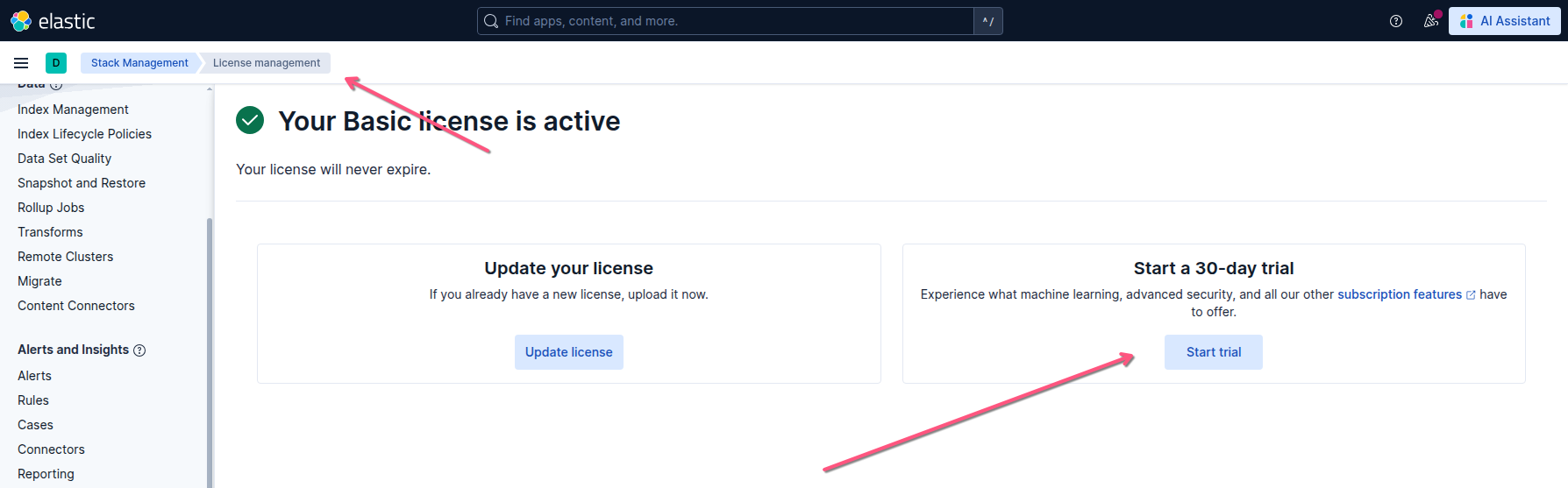Click Start trial button

[x=1214, y=352]
